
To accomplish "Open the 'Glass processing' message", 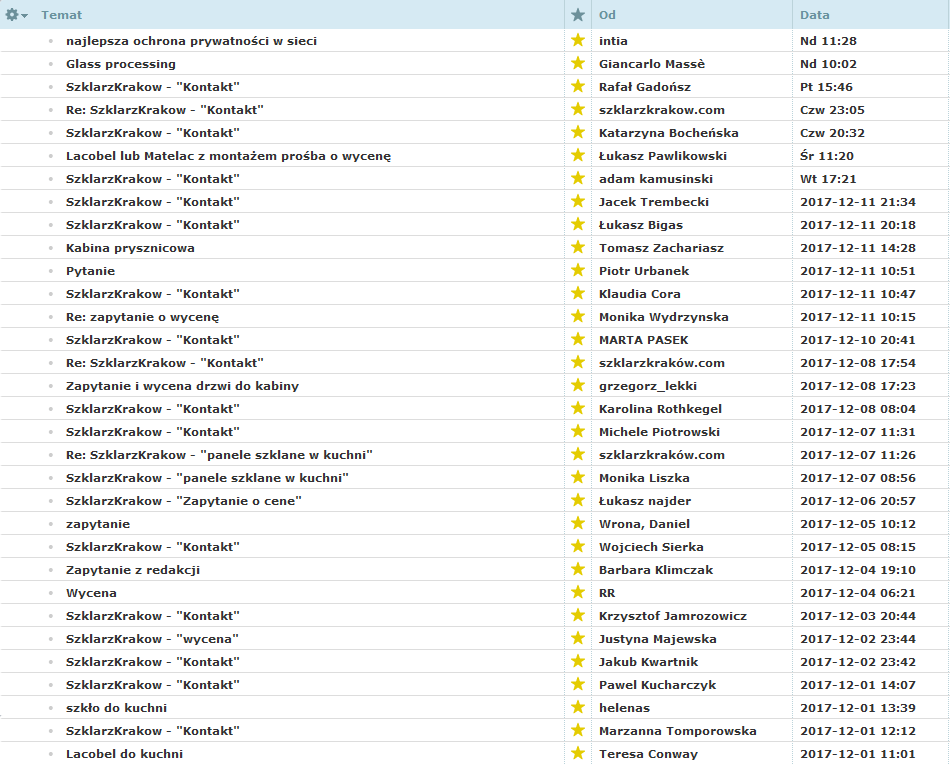I will pyautogui.click(x=121, y=64).
